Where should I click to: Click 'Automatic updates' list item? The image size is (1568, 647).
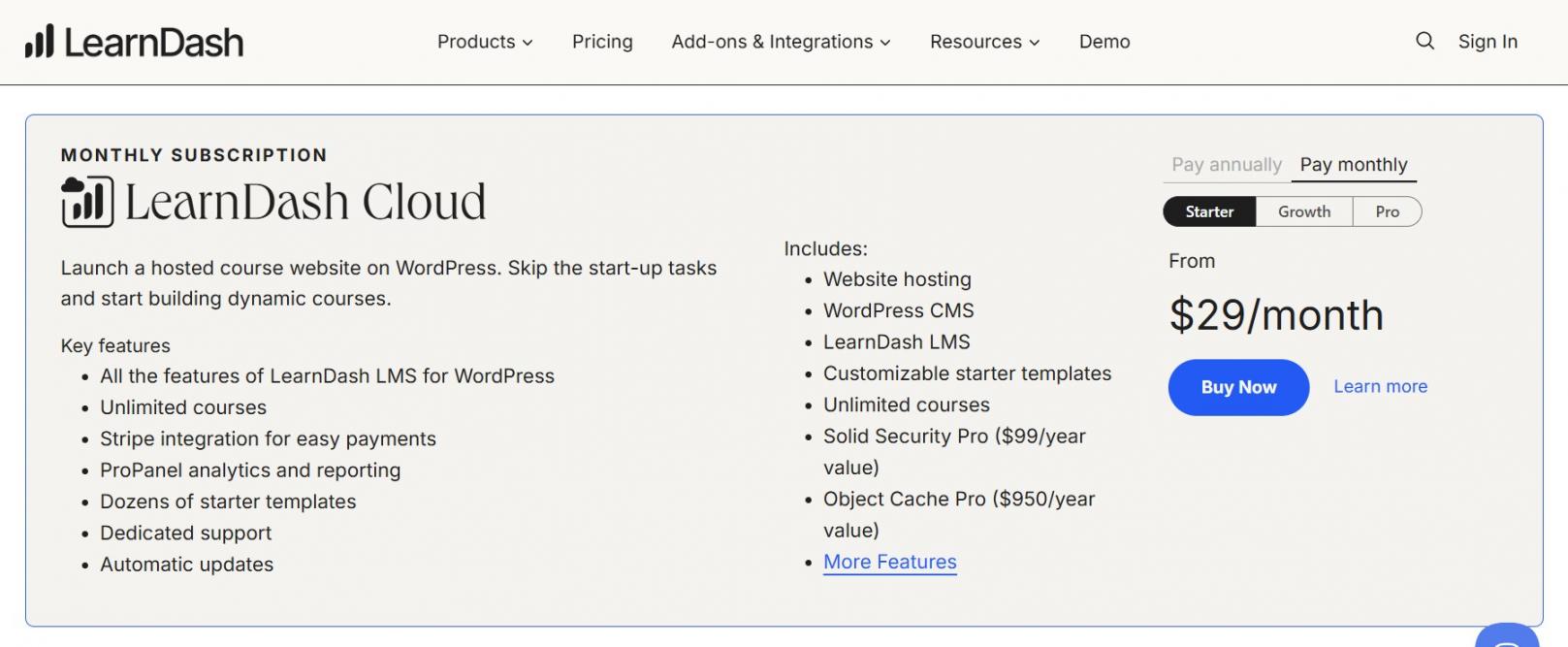[186, 564]
